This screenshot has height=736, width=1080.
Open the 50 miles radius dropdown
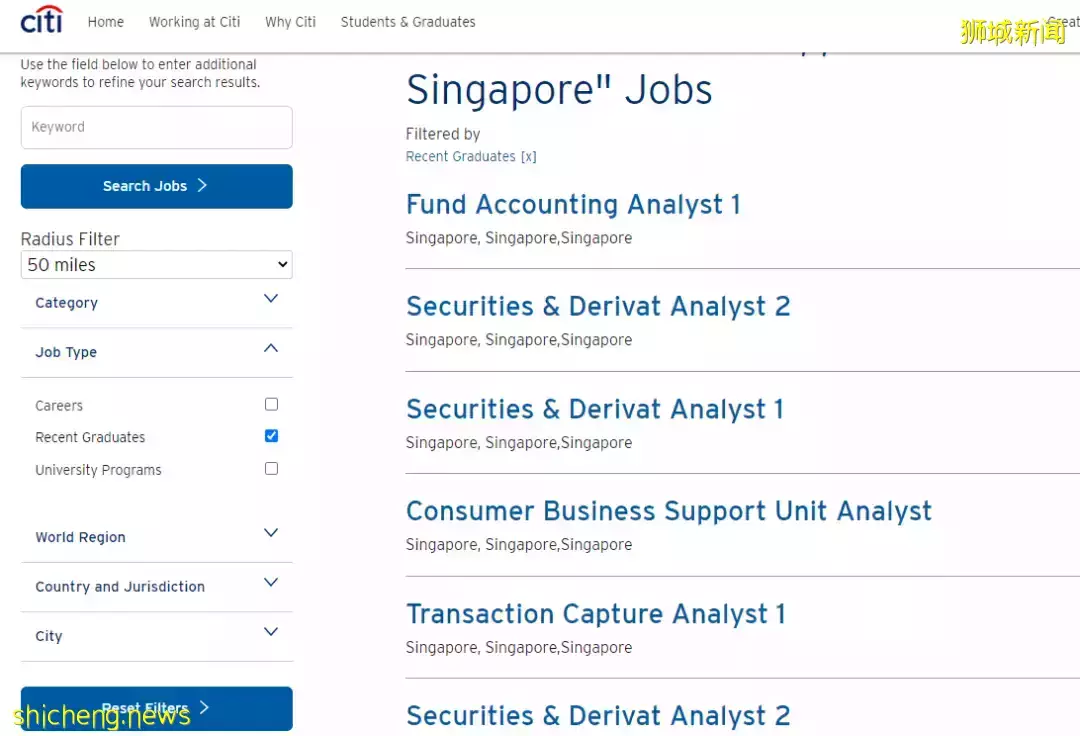click(x=157, y=265)
